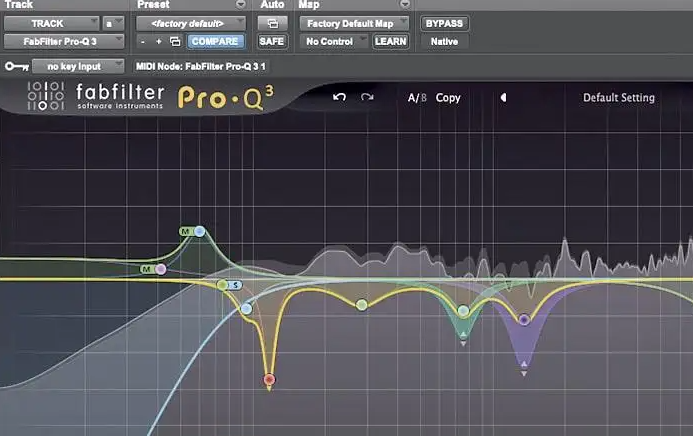Click the FabFilter logo icon

click(46, 96)
